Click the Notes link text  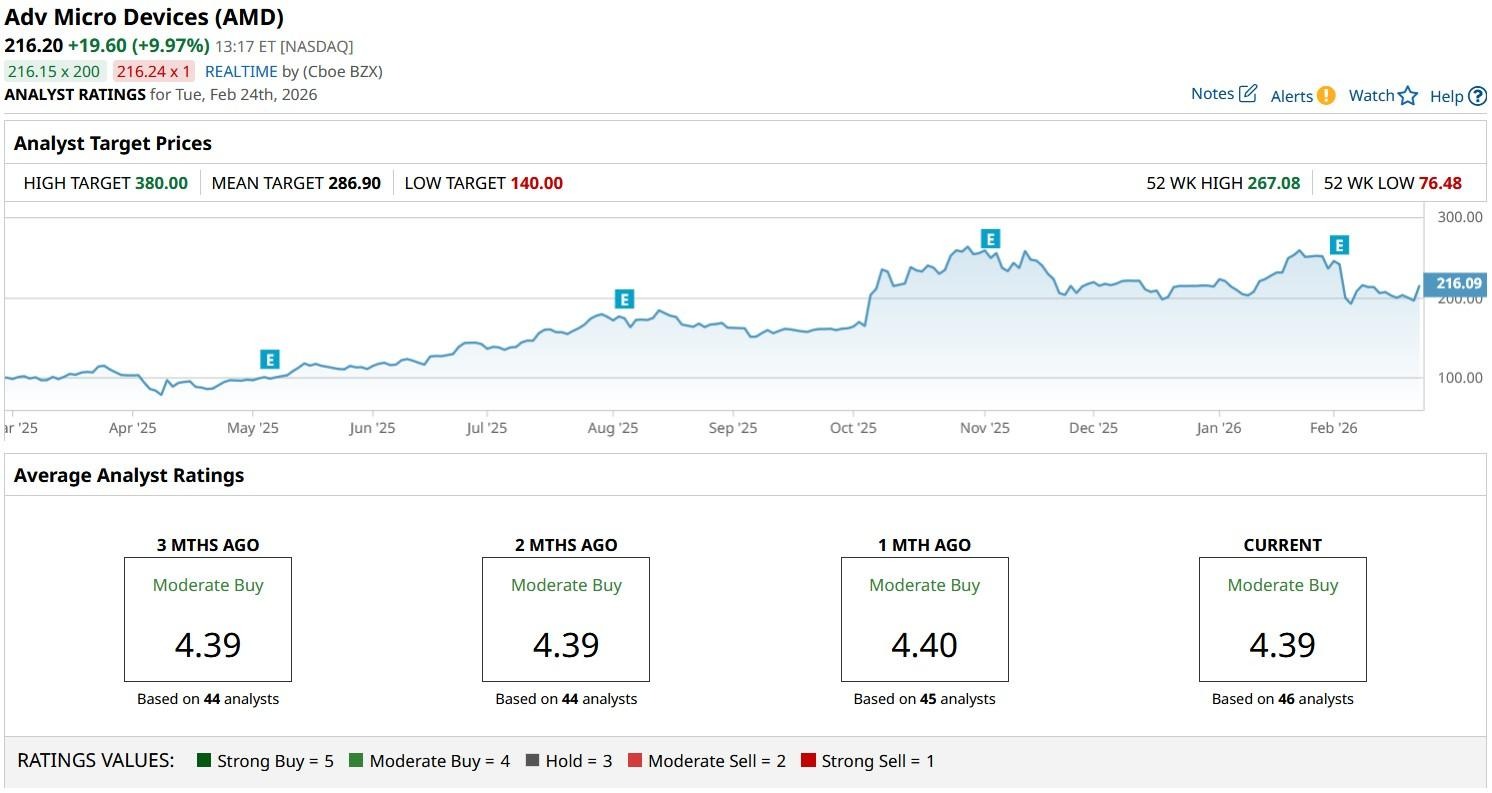click(1212, 94)
